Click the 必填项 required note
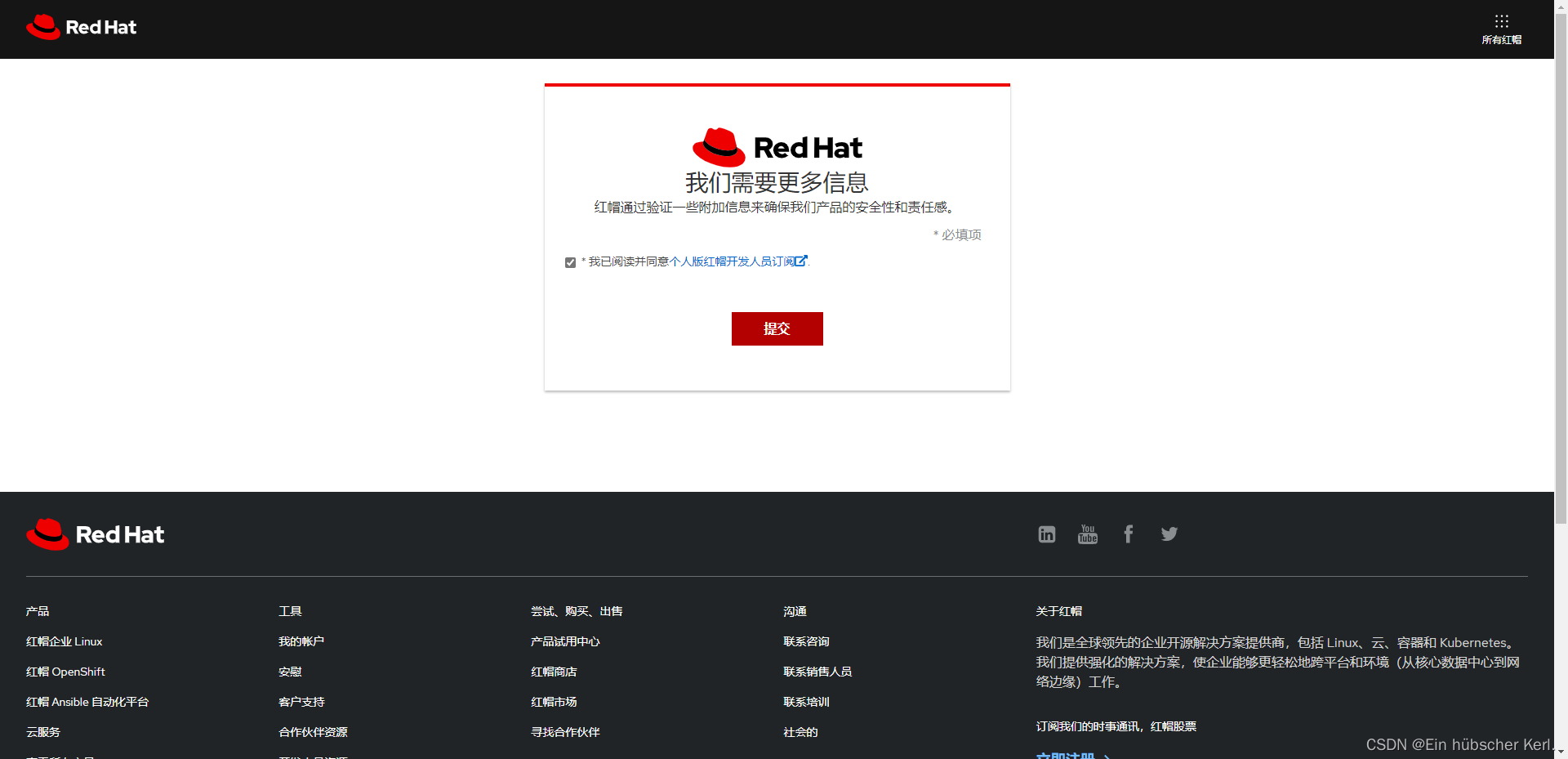 [x=957, y=234]
